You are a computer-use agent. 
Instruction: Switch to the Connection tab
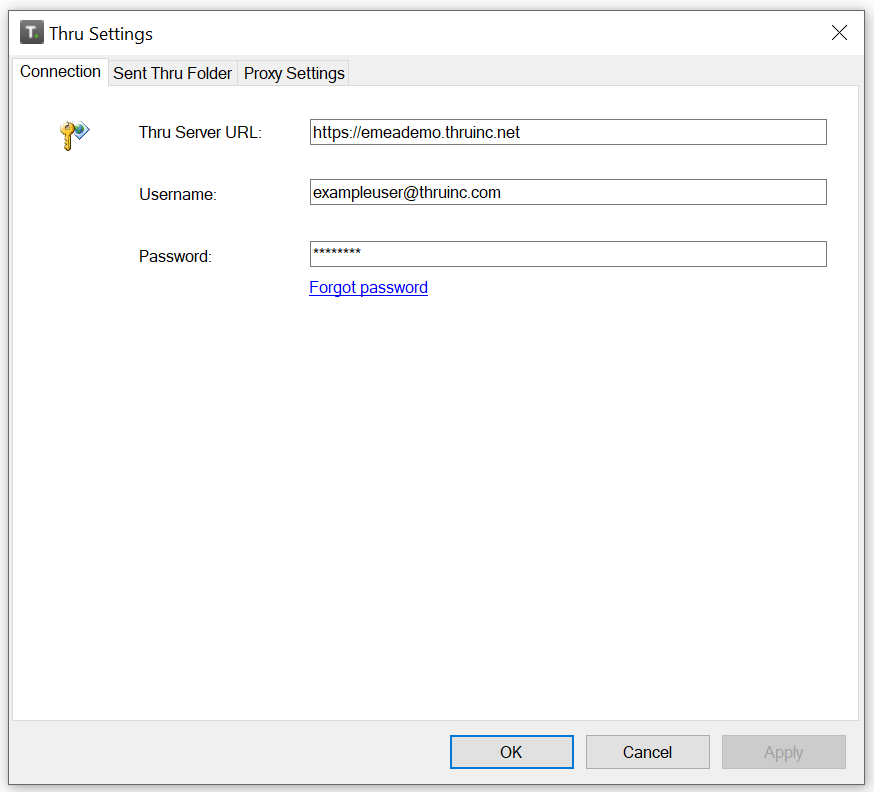60,72
